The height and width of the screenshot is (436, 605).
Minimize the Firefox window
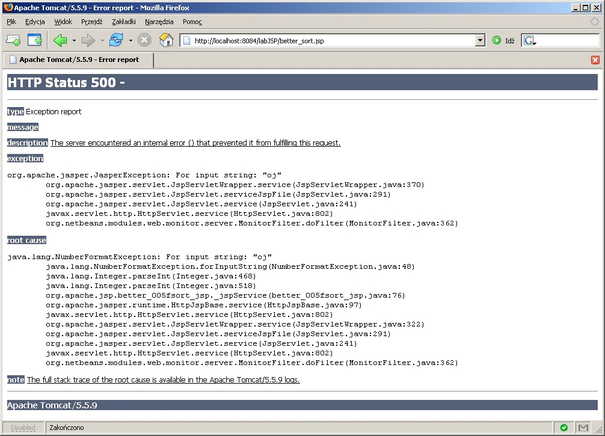coord(575,8)
